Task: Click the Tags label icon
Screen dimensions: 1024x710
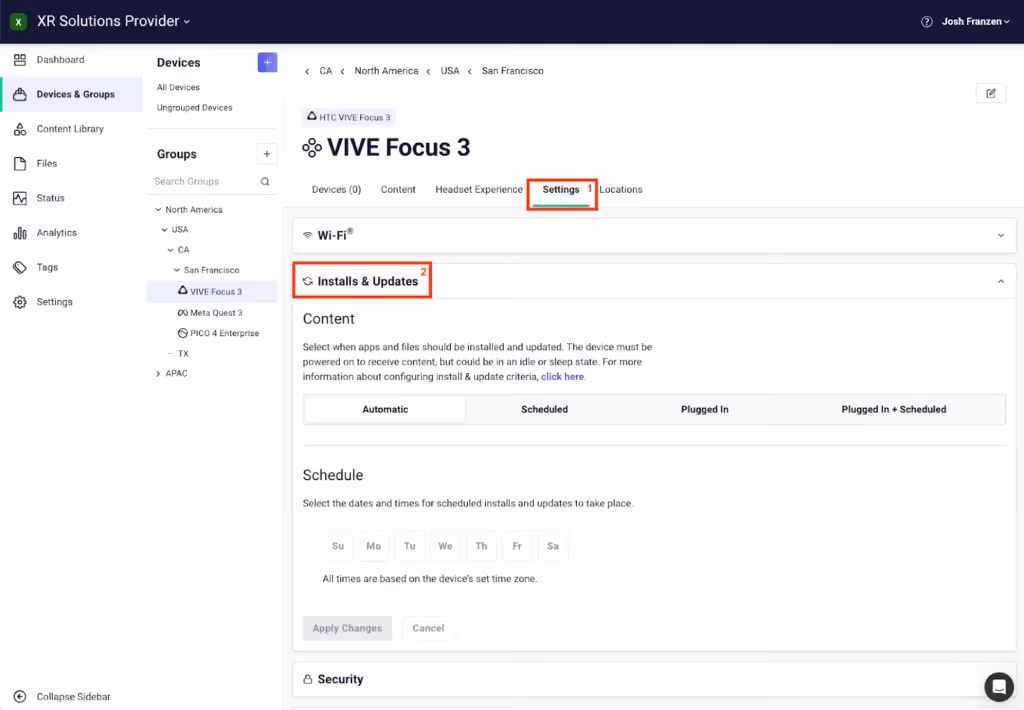Action: (x=20, y=267)
